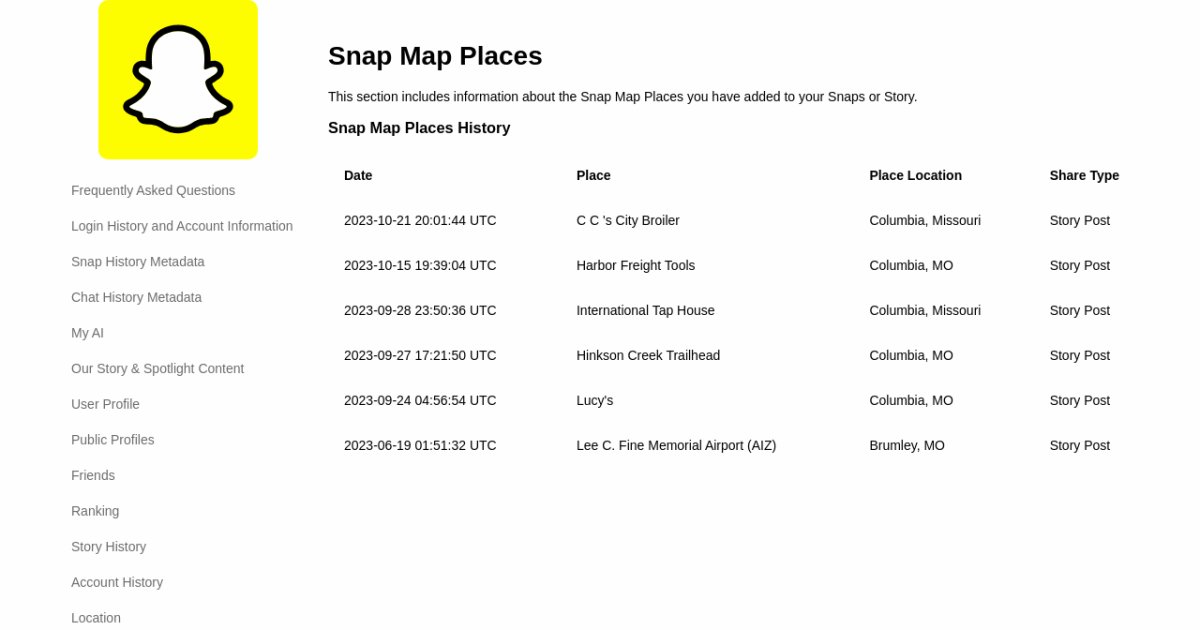1200x630 pixels.
Task: Select the International Tap House row
Action: click(645, 311)
